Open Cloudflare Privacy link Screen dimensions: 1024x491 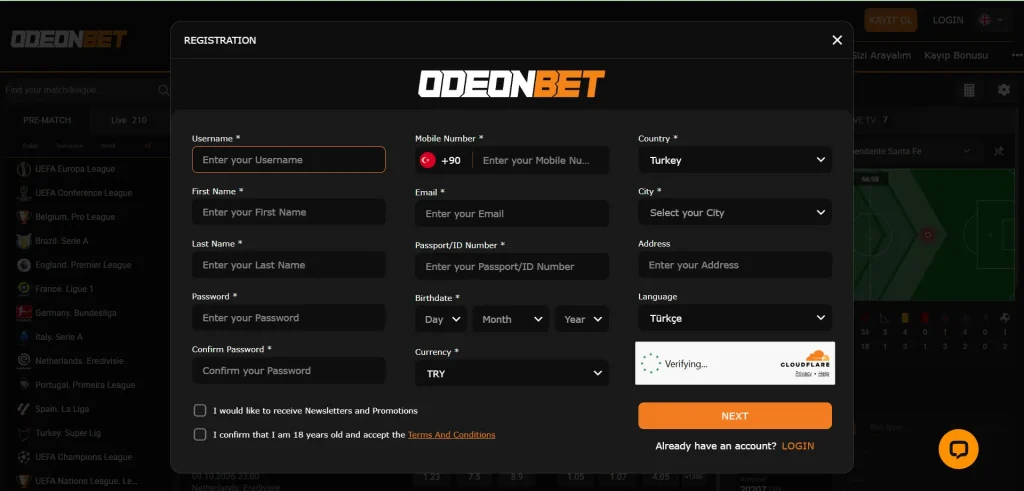click(803, 373)
